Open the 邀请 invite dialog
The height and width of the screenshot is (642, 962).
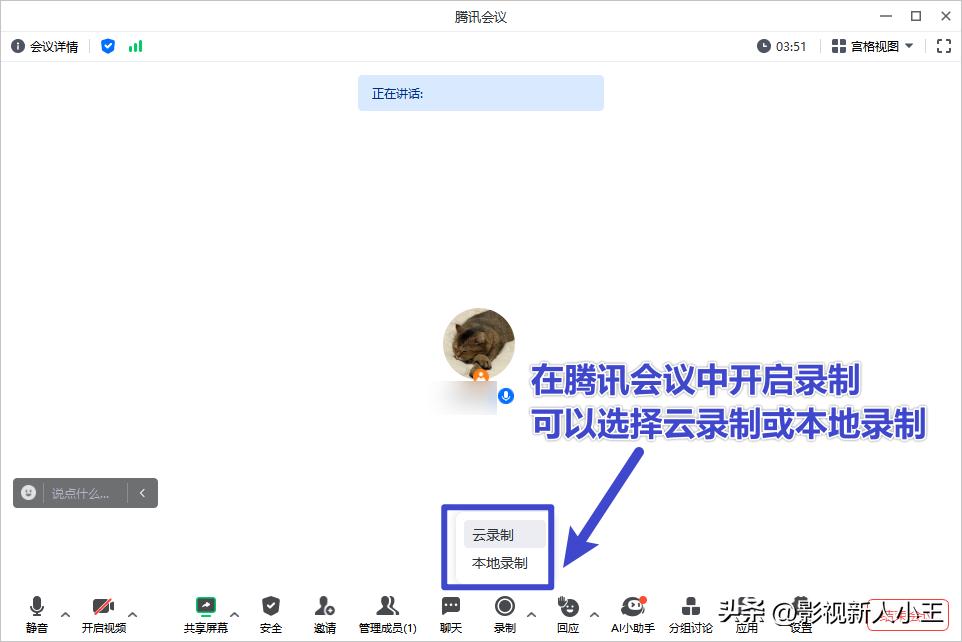325,614
